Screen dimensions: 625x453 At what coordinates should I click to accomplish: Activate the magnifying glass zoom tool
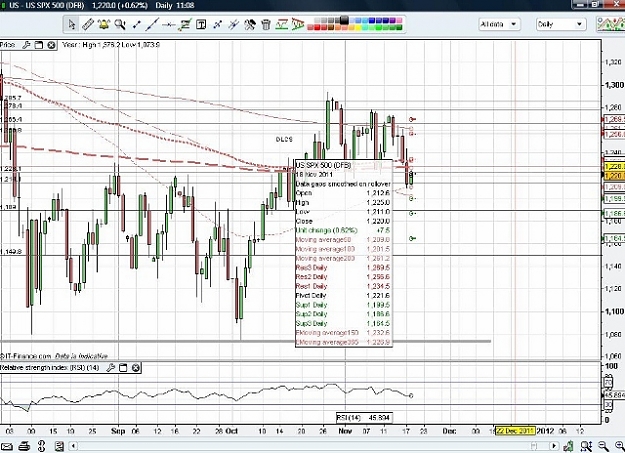(120, 24)
